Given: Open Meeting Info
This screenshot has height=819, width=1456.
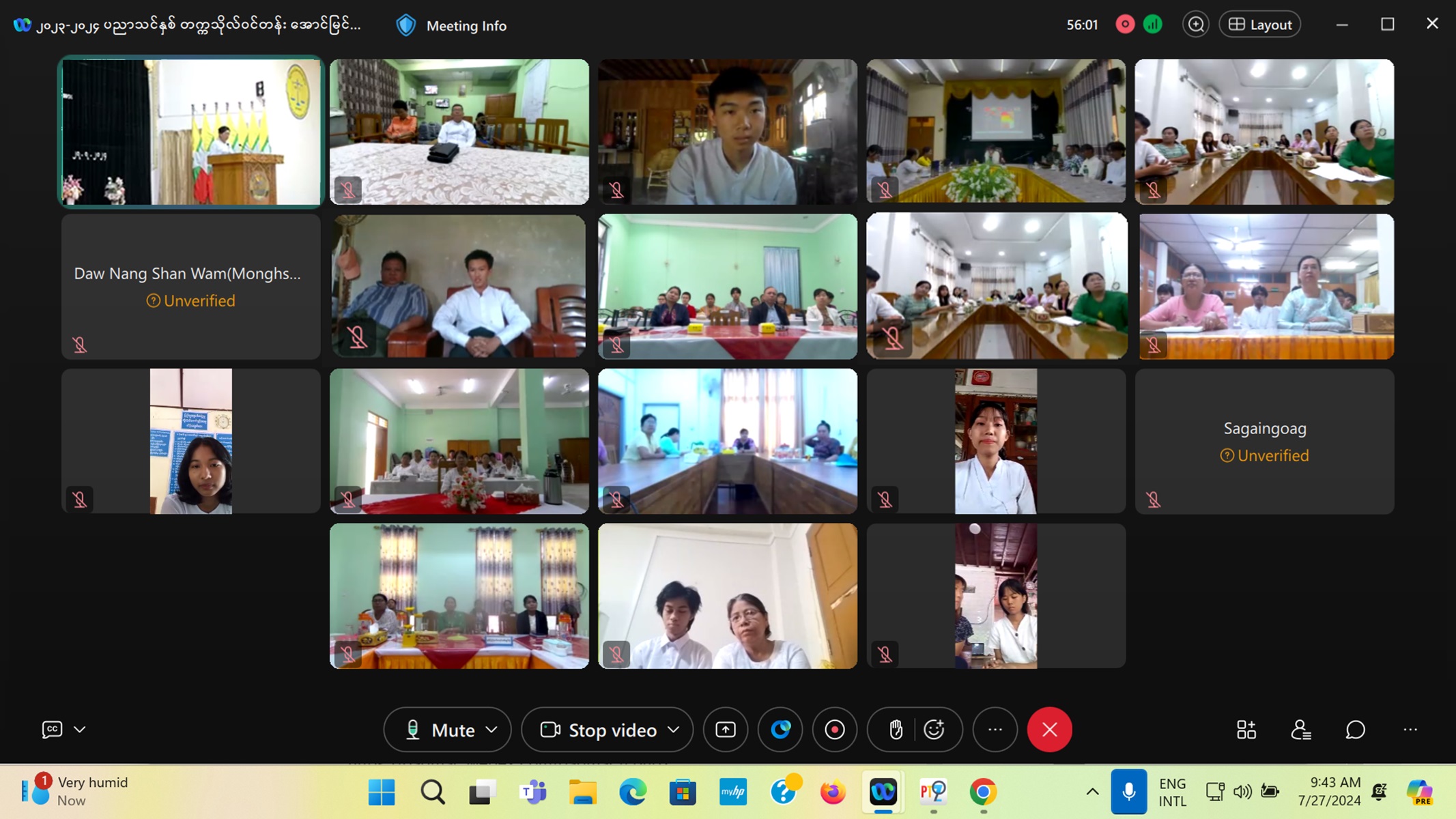Looking at the screenshot, I should pos(452,25).
